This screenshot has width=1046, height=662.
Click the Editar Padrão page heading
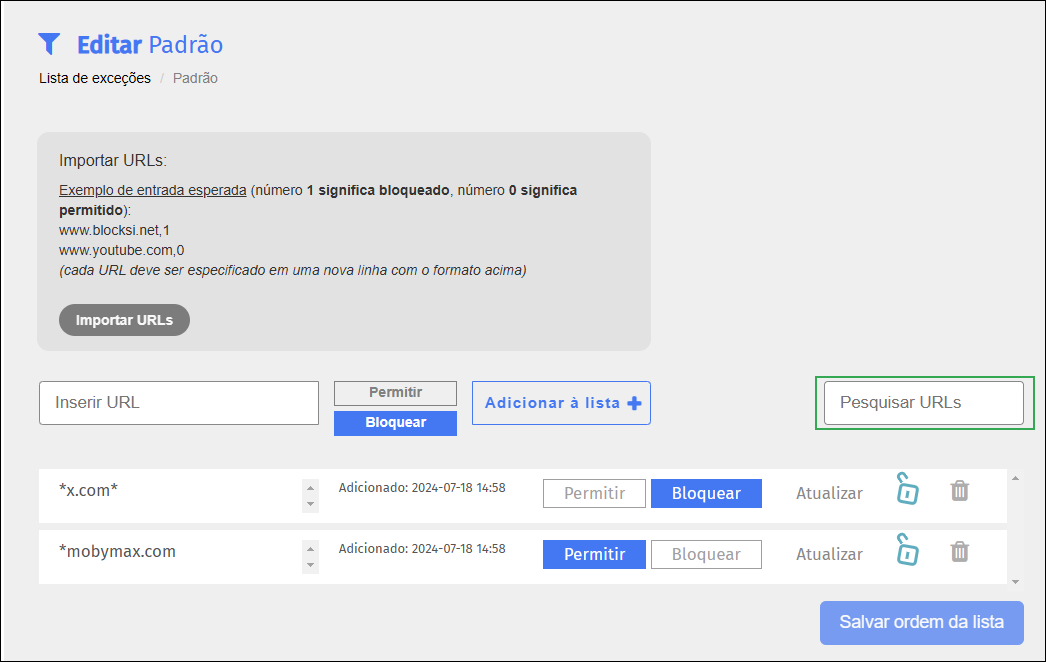coord(150,45)
